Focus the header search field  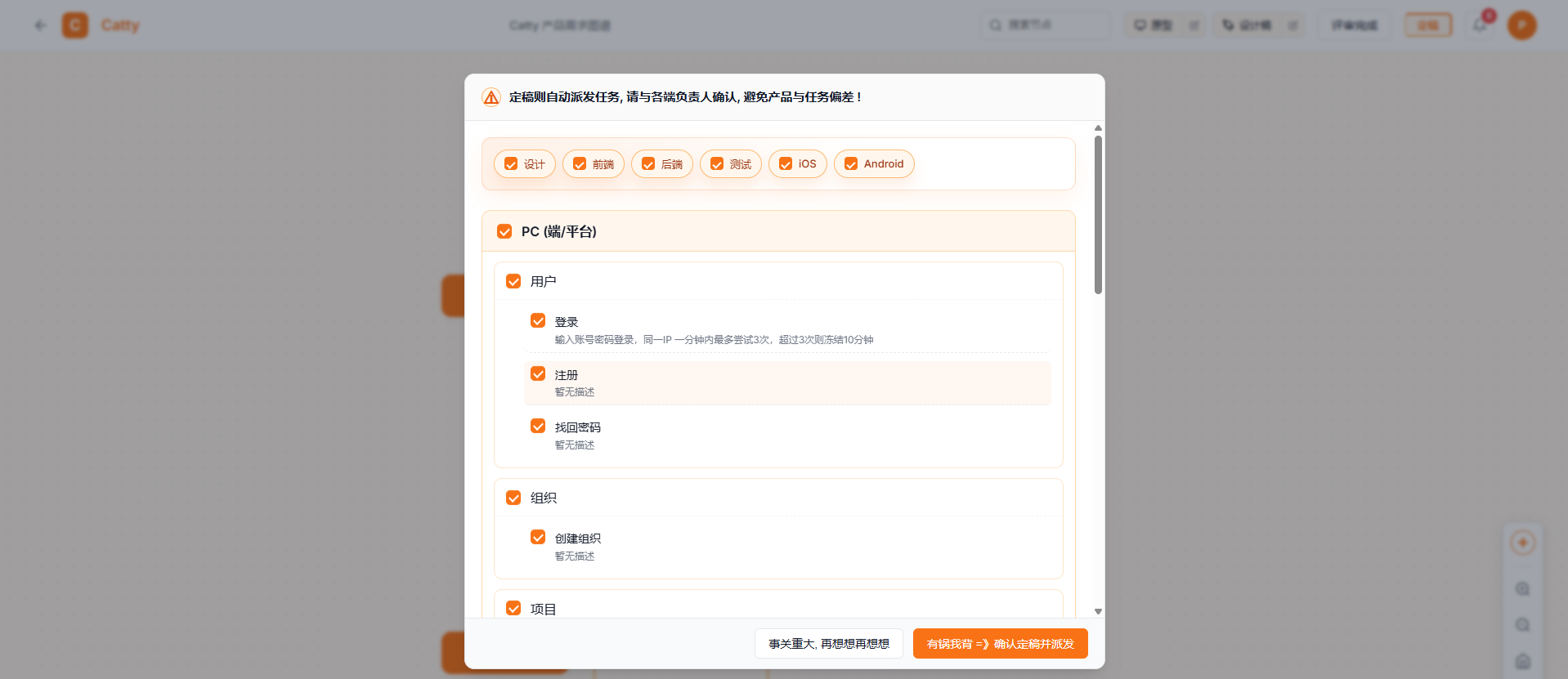1046,25
